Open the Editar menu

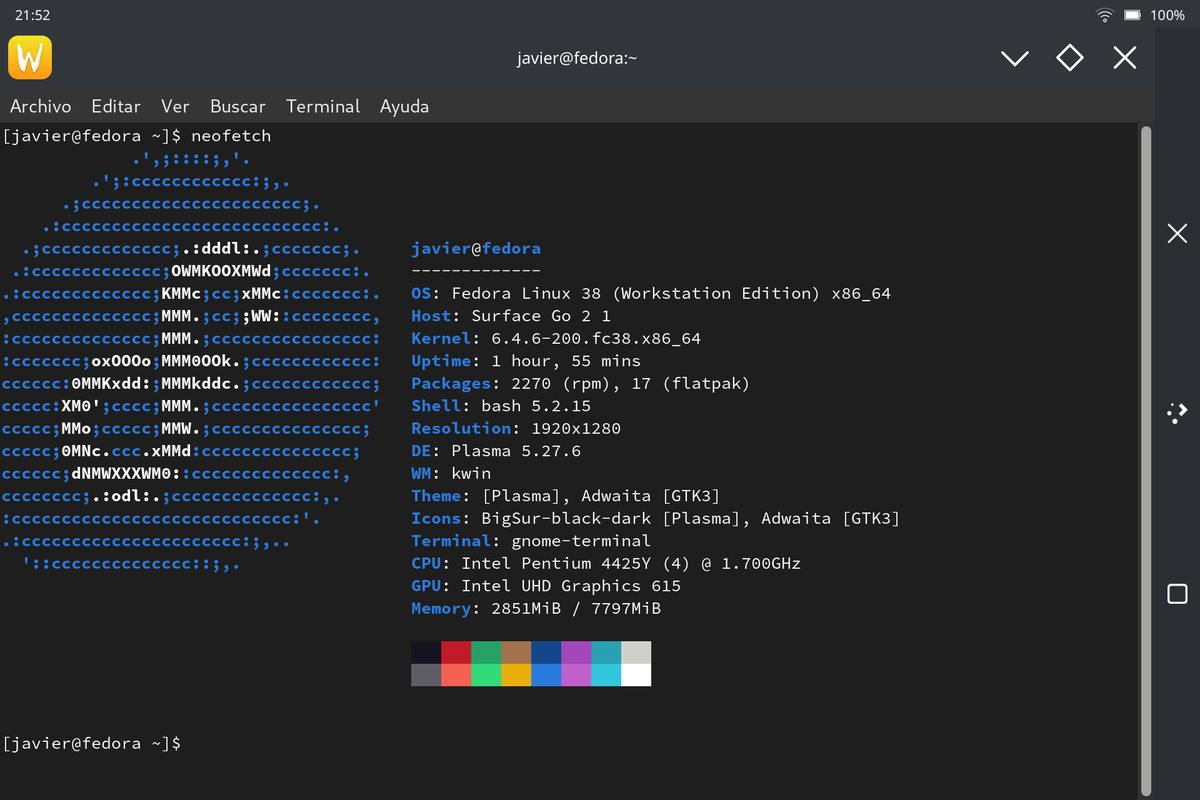coord(116,106)
